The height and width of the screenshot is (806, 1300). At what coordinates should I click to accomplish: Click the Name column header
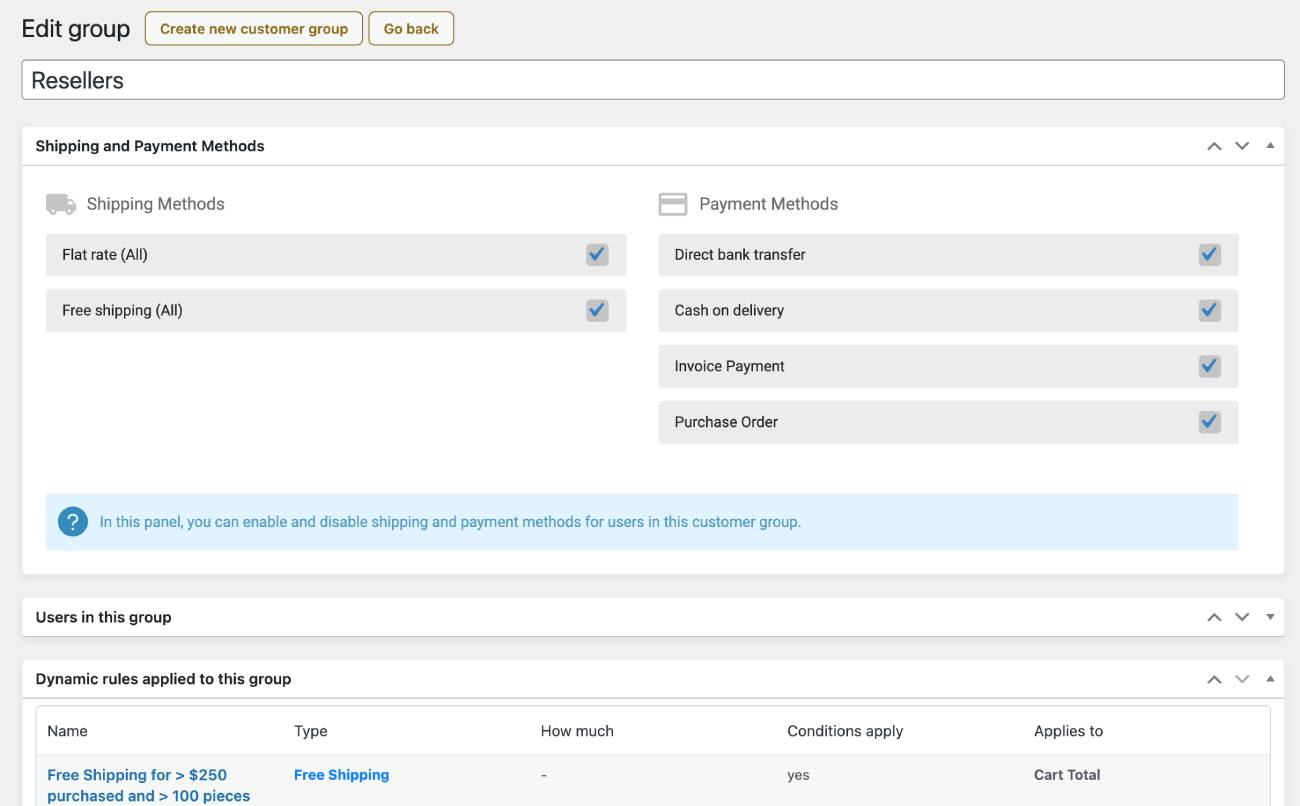point(67,731)
